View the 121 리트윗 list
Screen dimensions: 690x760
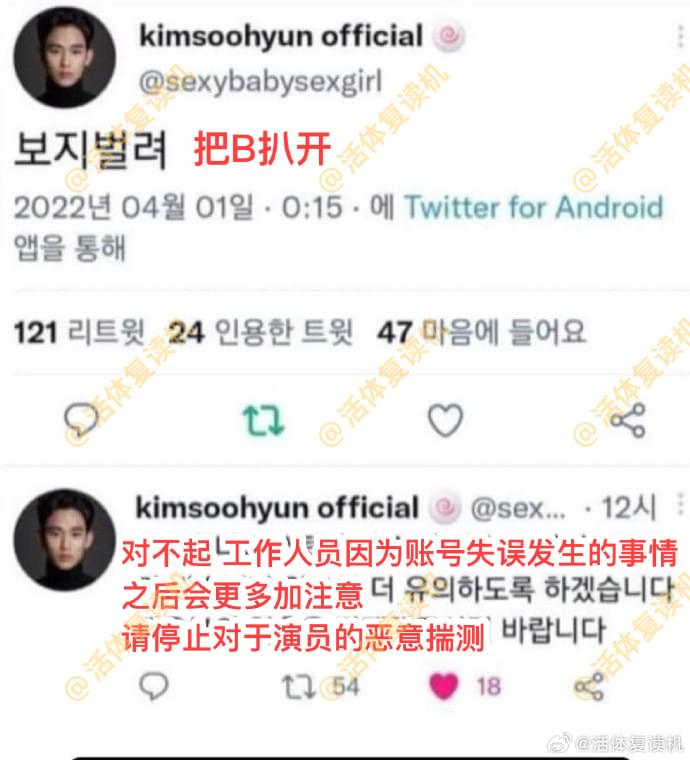point(79,332)
